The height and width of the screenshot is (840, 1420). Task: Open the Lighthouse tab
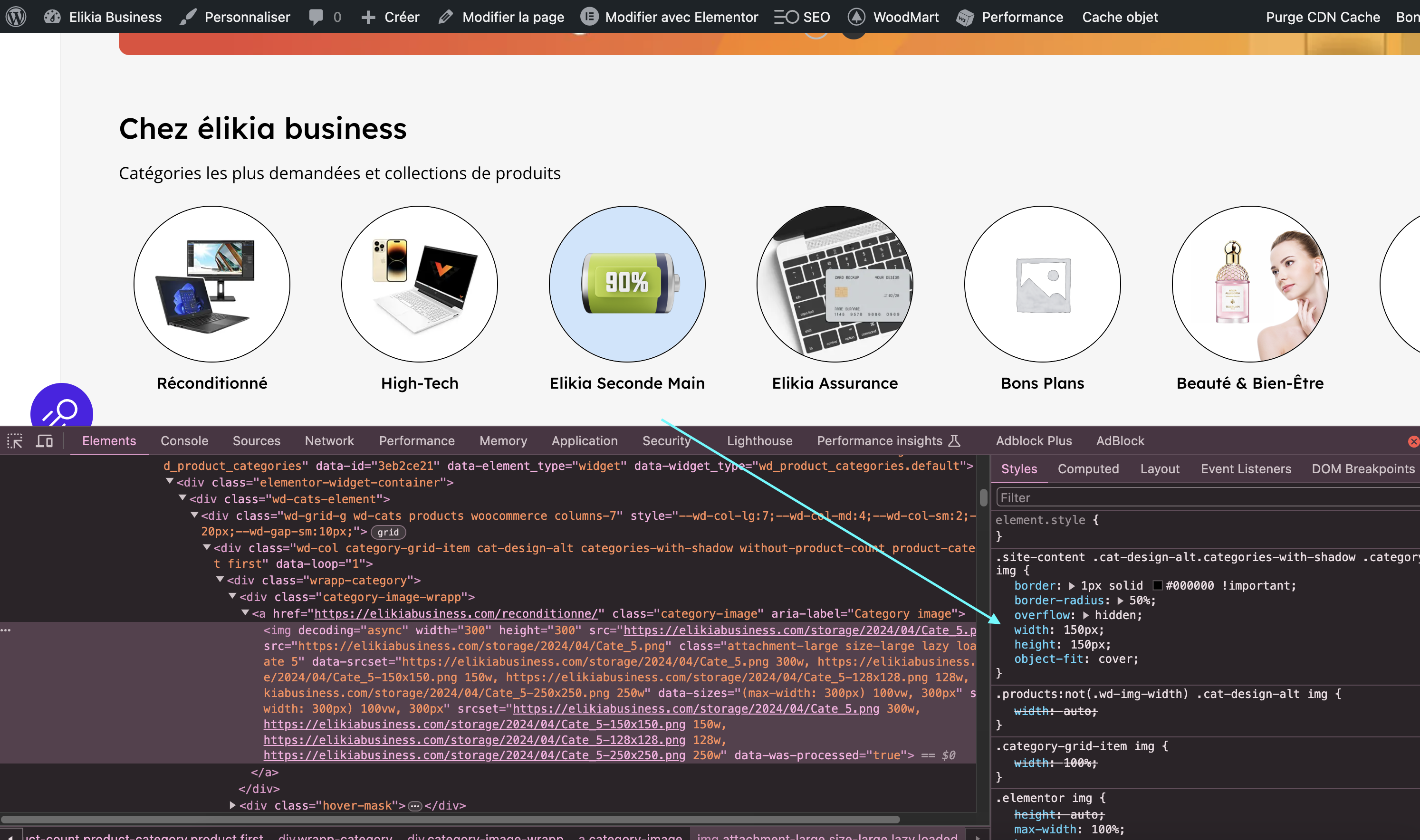(760, 441)
